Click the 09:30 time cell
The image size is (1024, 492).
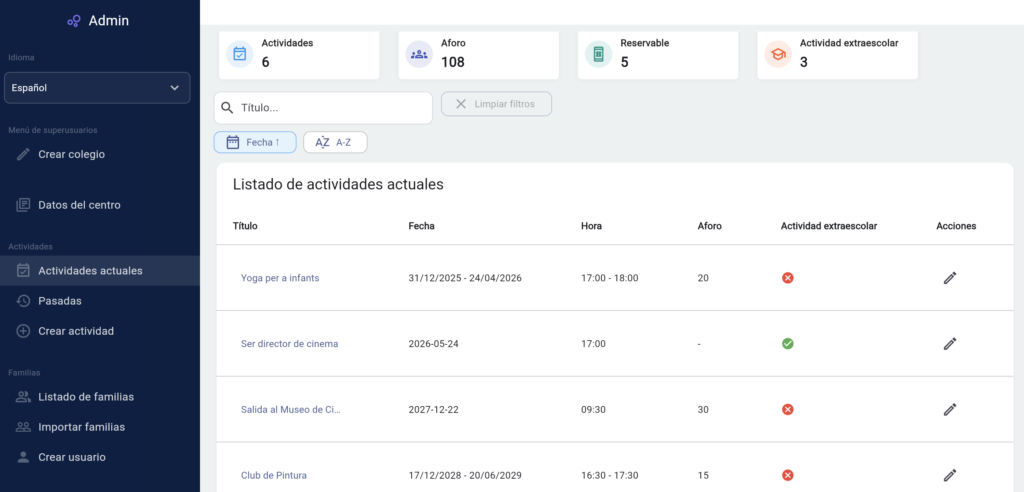[x=592, y=410]
